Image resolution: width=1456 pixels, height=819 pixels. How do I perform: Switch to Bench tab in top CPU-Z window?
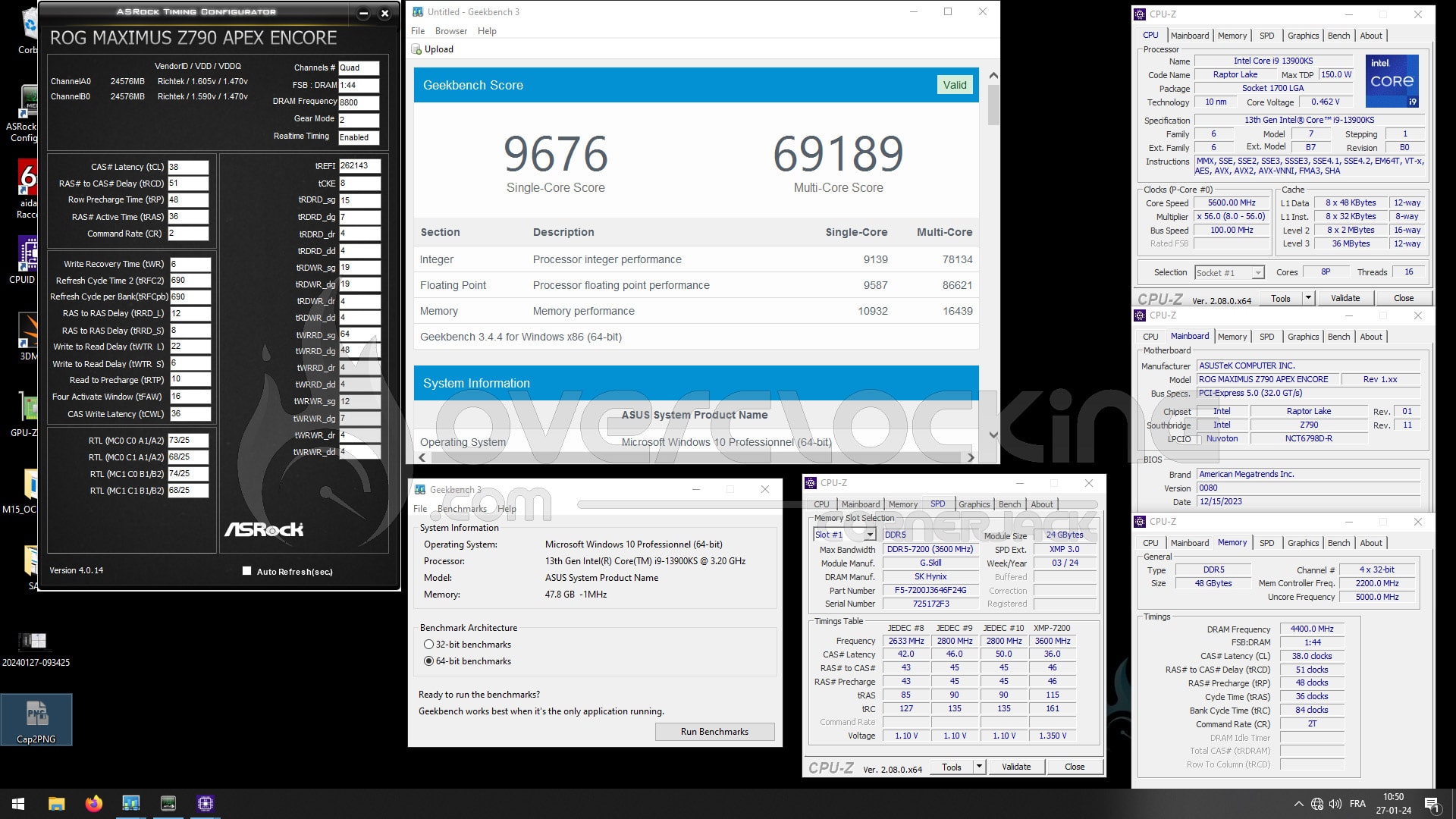1338,36
